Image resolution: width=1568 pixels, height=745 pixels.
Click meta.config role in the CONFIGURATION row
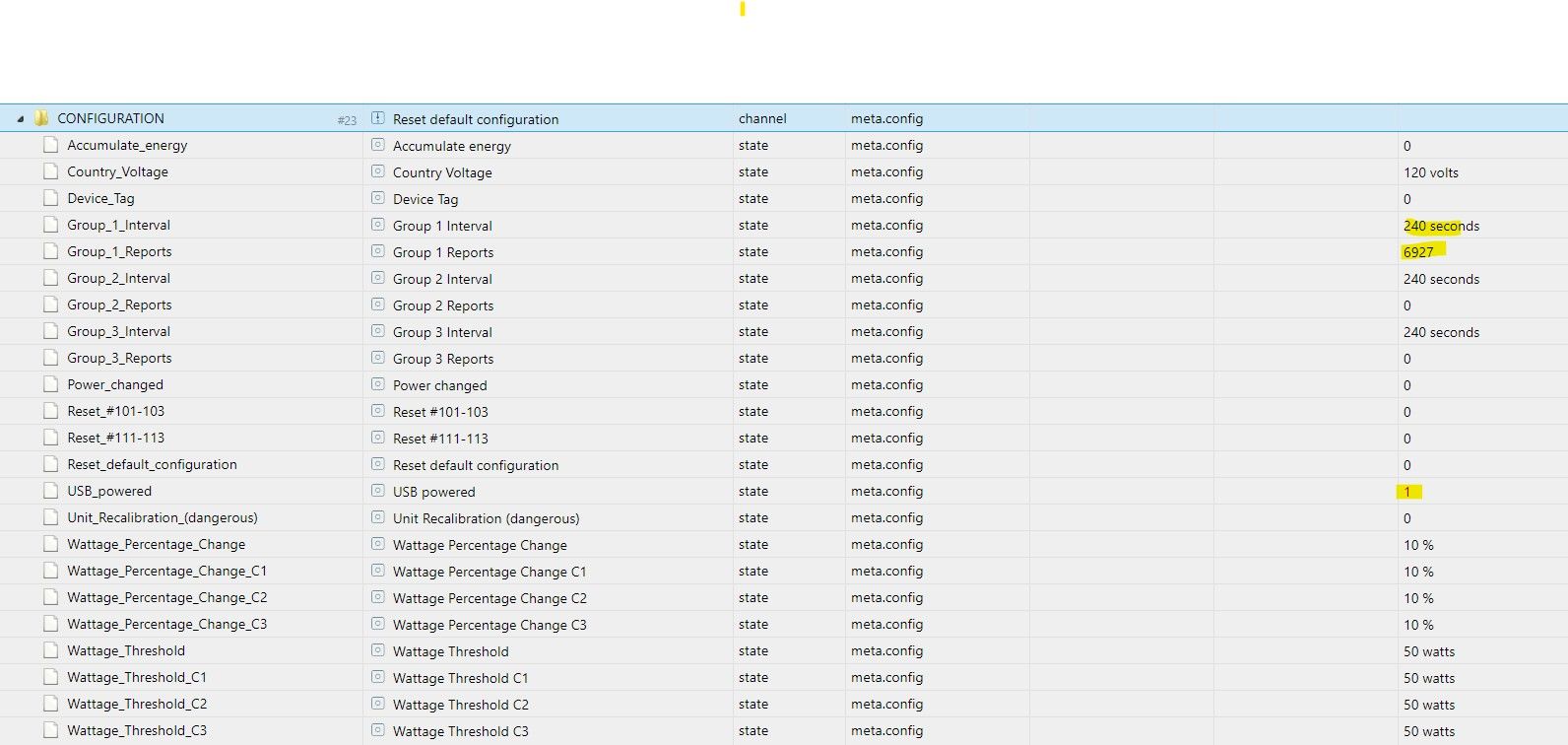tap(886, 118)
